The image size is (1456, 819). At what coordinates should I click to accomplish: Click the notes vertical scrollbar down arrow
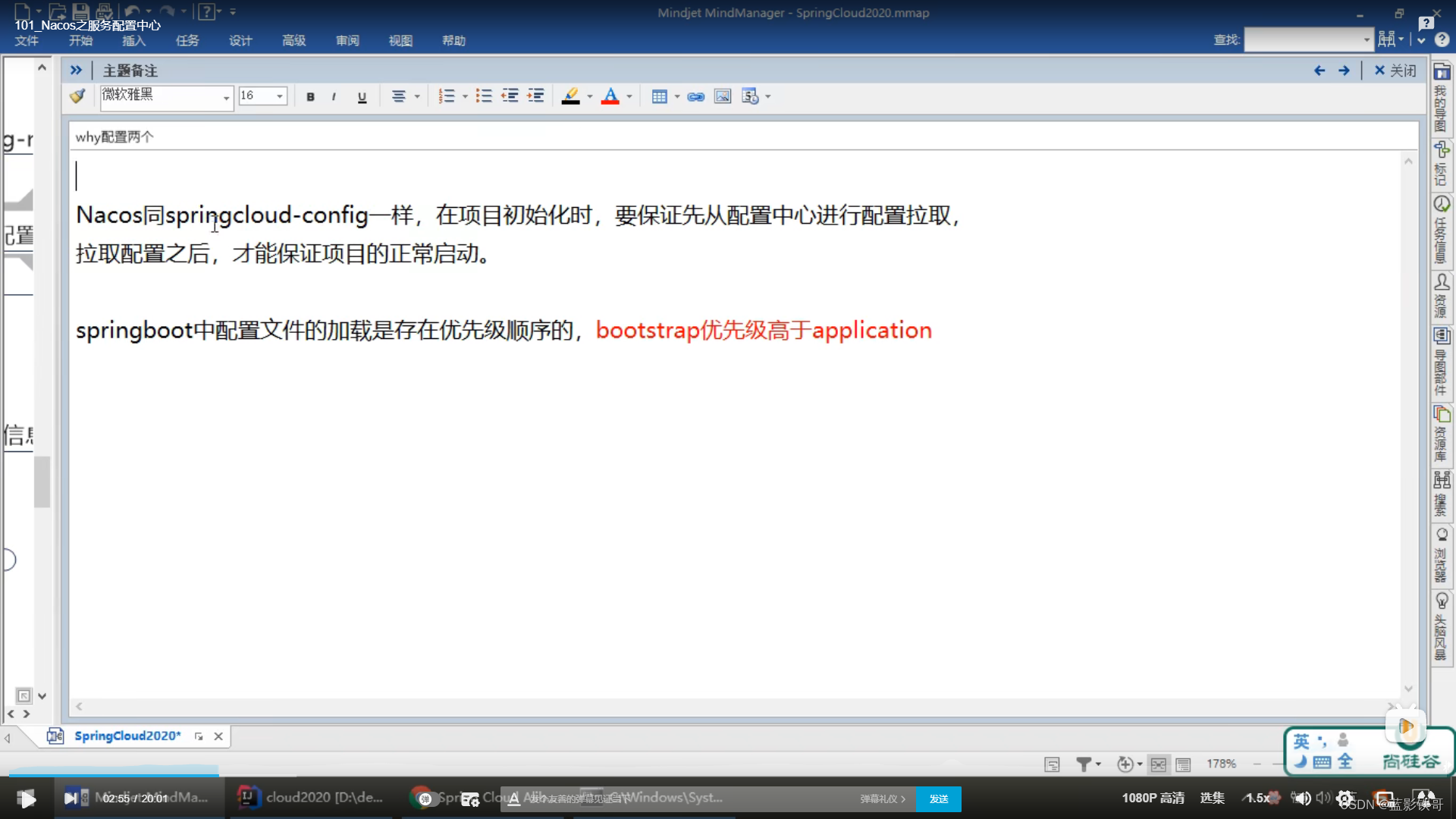pos(1408,689)
